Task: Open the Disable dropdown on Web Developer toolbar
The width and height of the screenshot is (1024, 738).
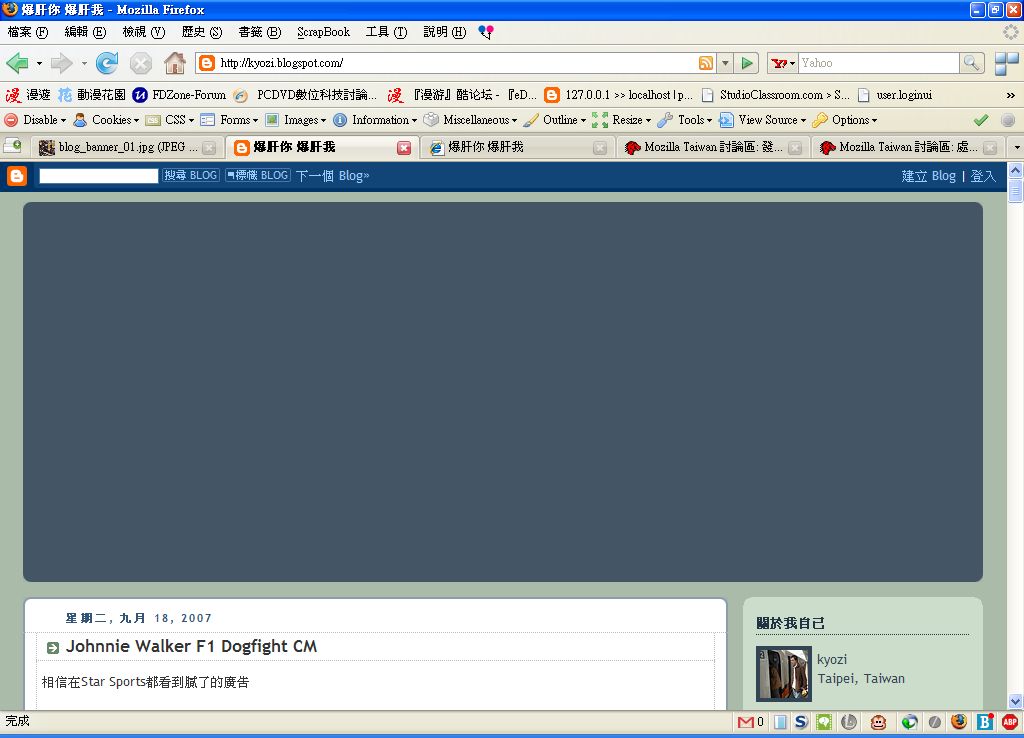Action: [x=35, y=120]
